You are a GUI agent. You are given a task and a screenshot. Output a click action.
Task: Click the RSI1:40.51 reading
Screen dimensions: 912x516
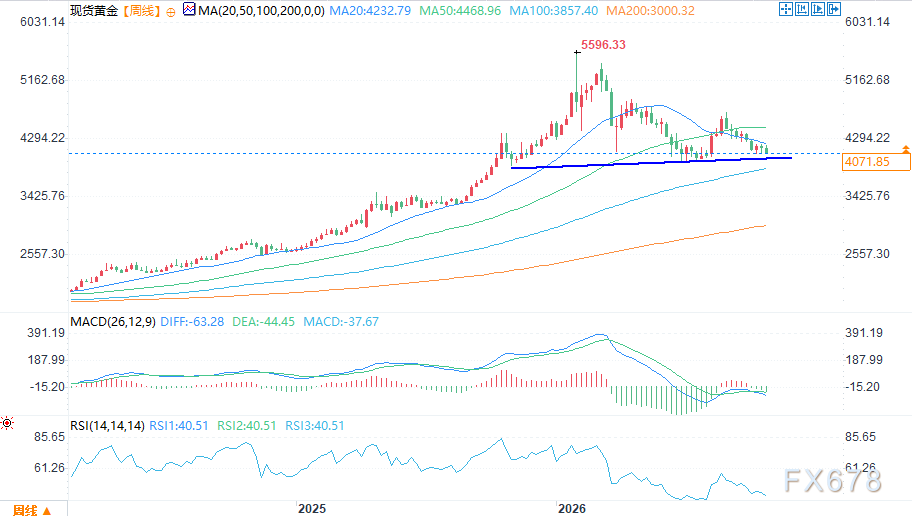click(x=179, y=426)
